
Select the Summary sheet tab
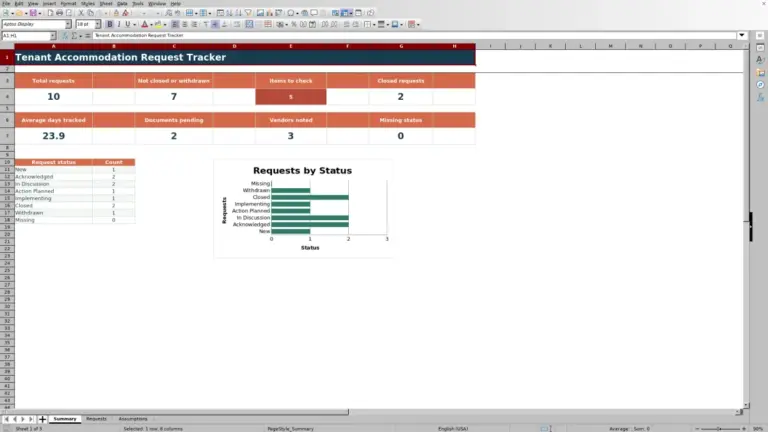pos(65,419)
